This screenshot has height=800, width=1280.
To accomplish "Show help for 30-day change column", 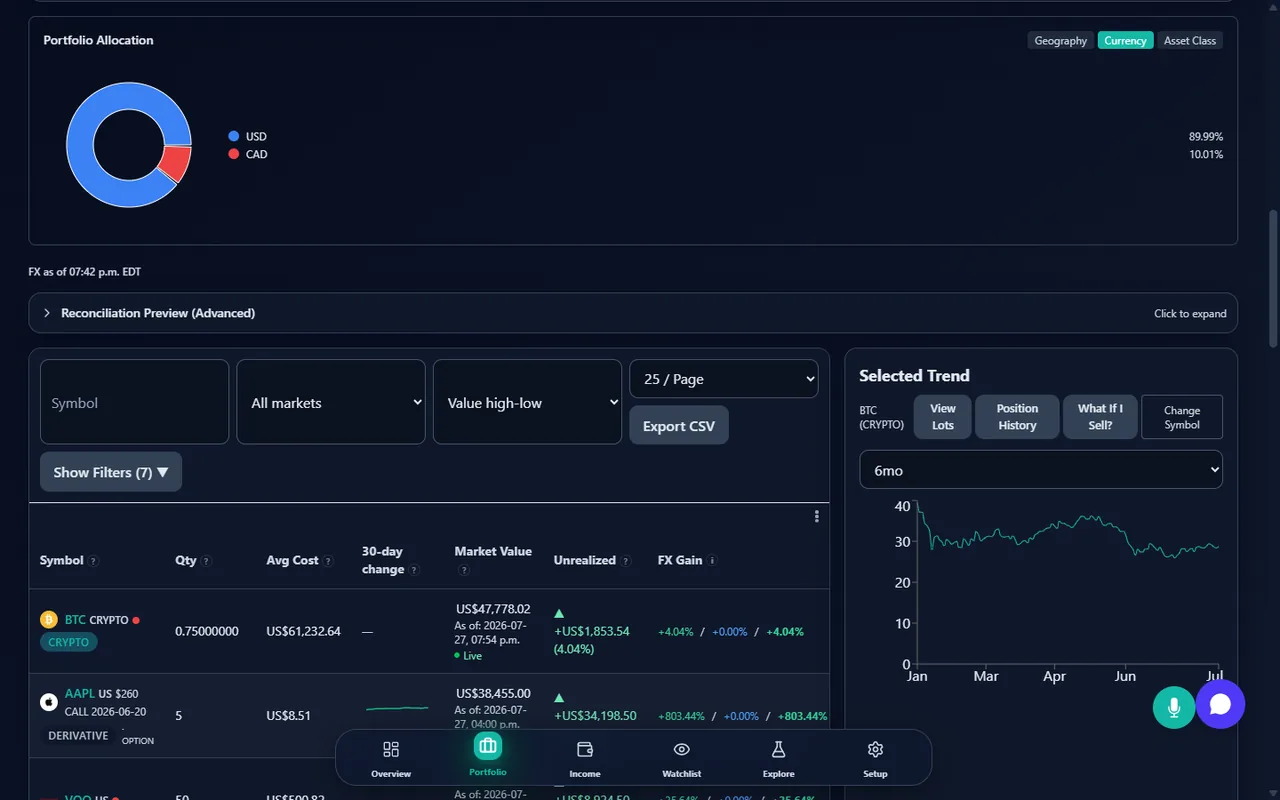I will pyautogui.click(x=414, y=570).
